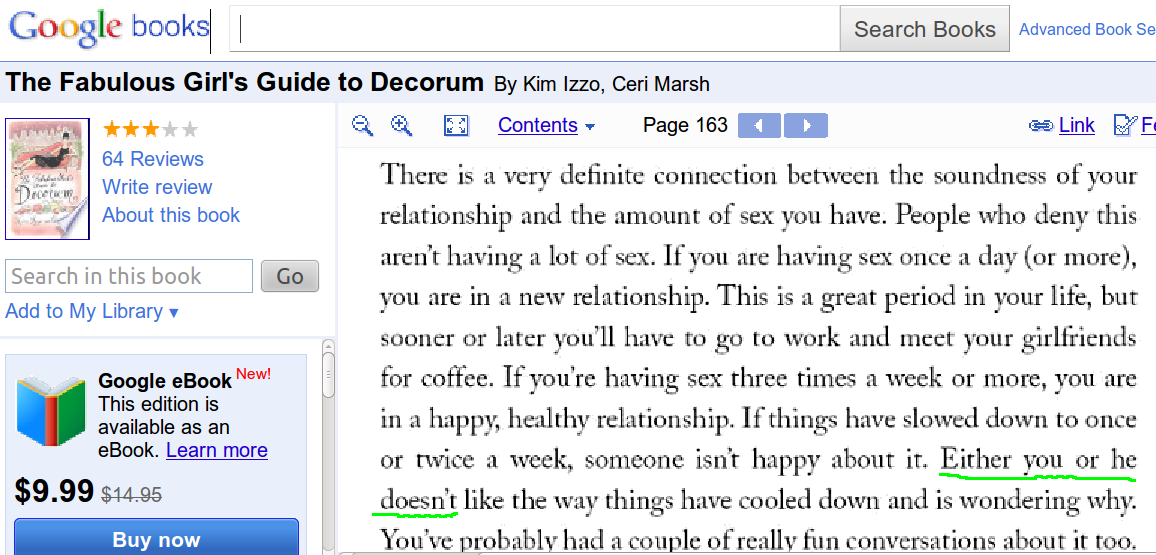Click the Google eBook heading text
The width and height of the screenshot is (1156, 555).
pos(165,381)
